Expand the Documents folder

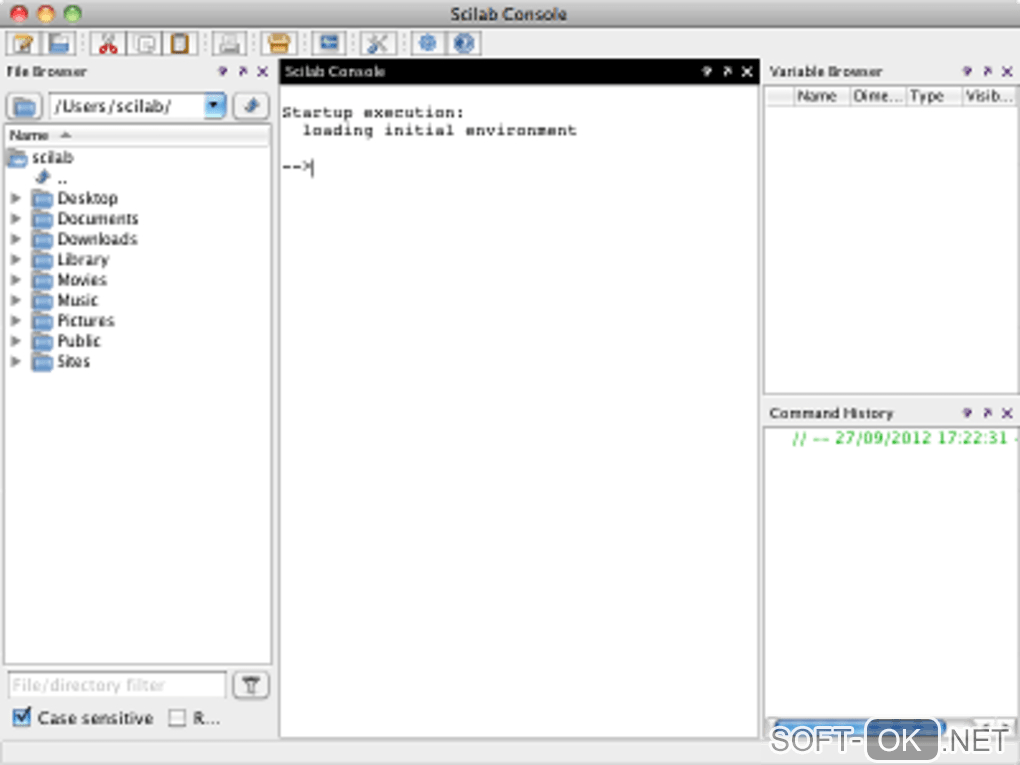[x=16, y=219]
